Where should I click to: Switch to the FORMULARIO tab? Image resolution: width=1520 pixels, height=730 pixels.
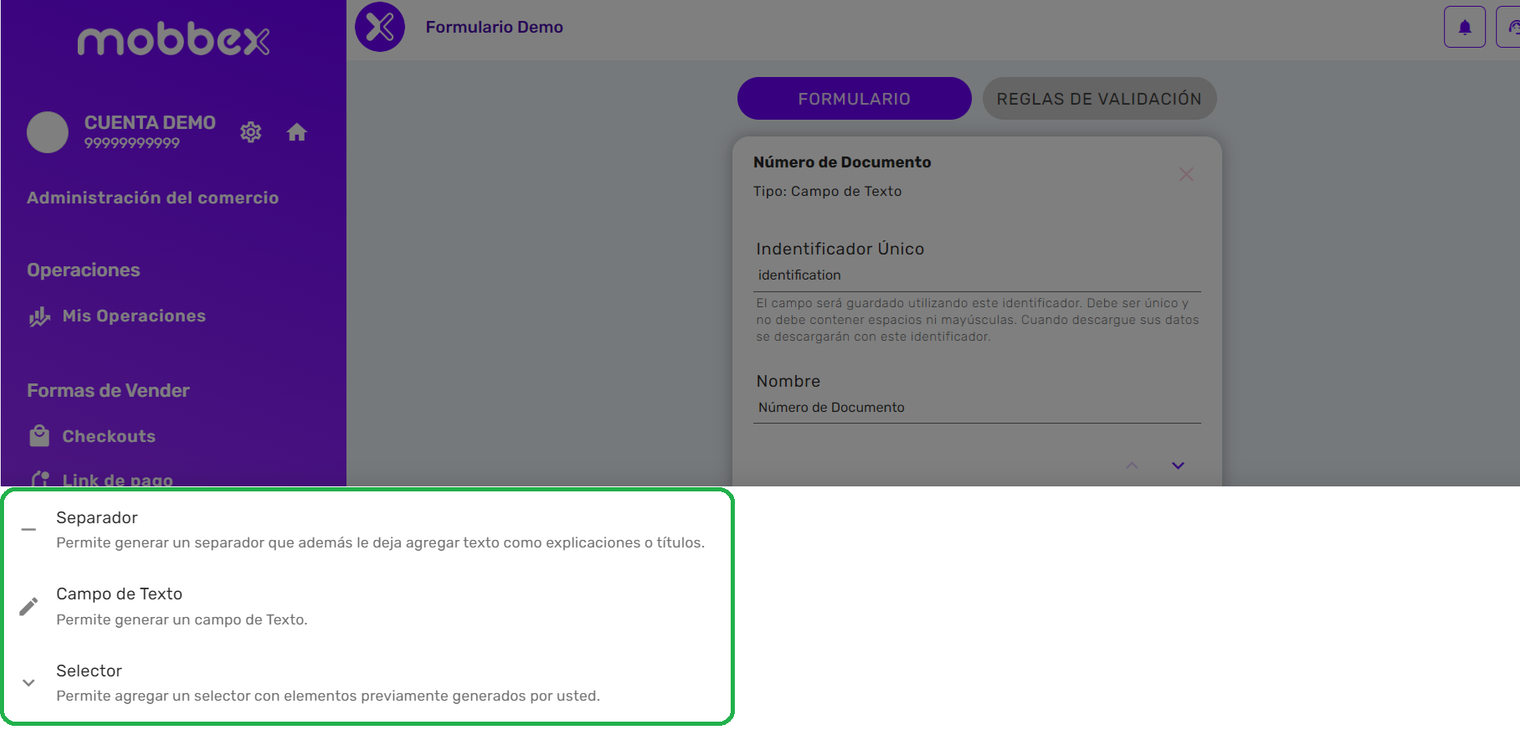(x=854, y=98)
